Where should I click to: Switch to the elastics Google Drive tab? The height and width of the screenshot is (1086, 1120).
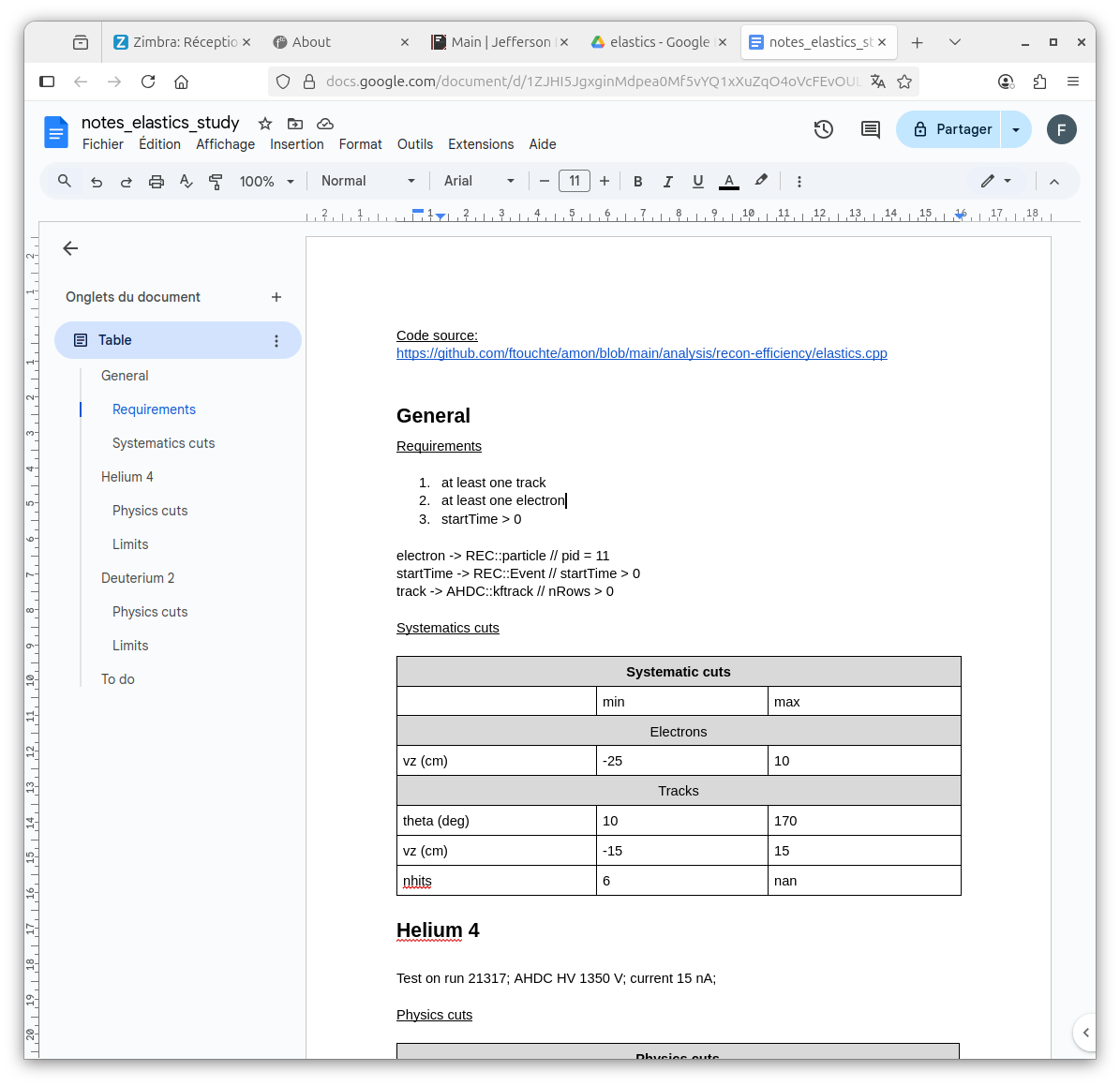point(659,42)
